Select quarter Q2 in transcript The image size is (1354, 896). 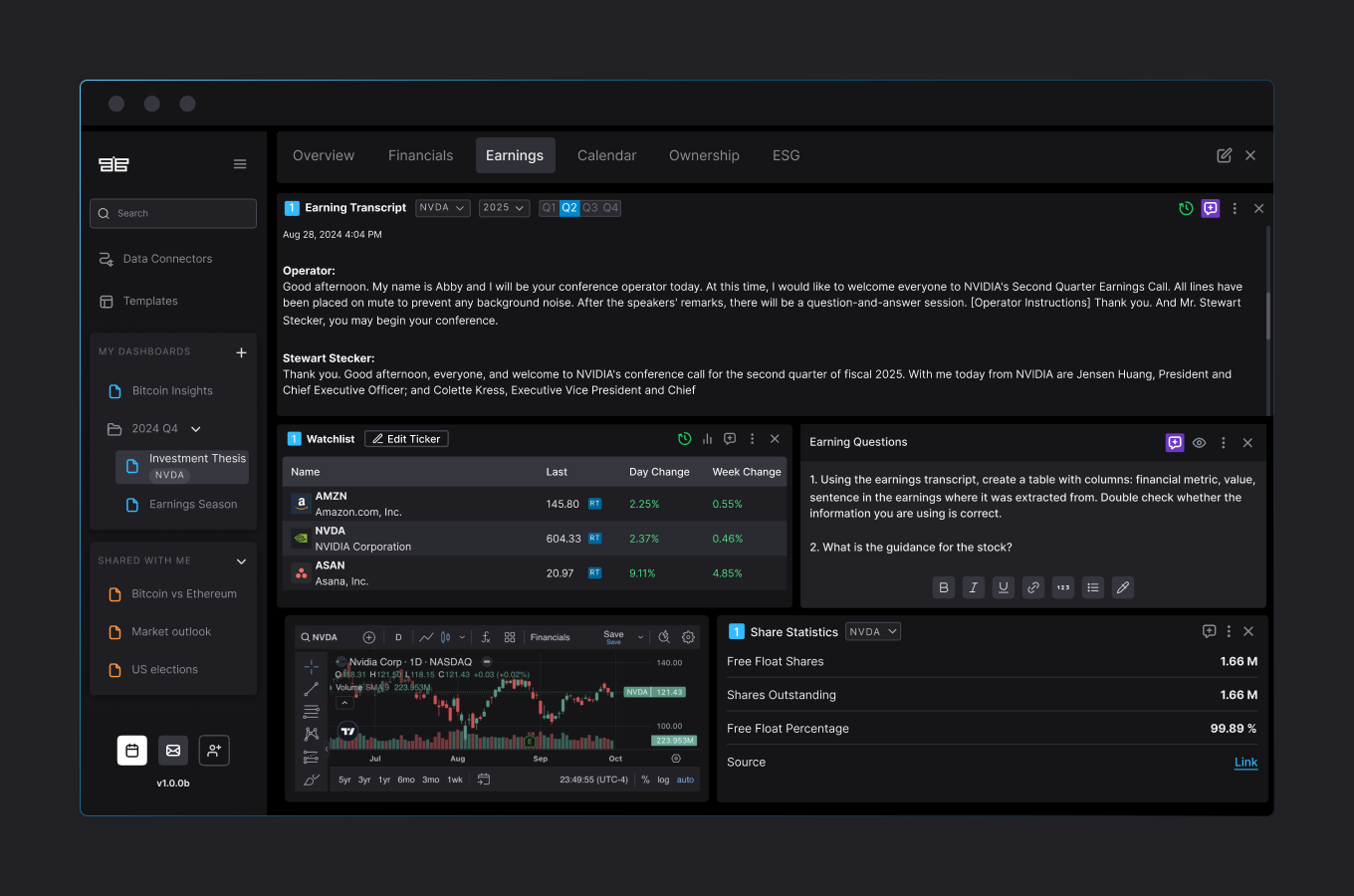569,208
